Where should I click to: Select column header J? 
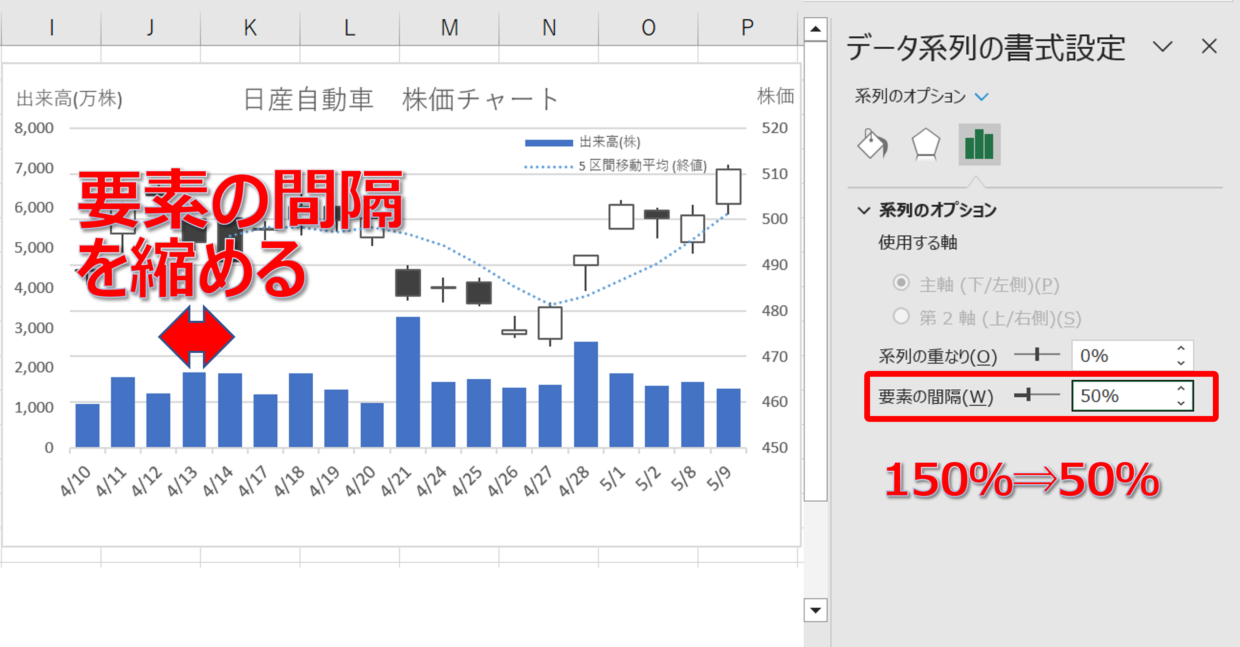coord(150,29)
